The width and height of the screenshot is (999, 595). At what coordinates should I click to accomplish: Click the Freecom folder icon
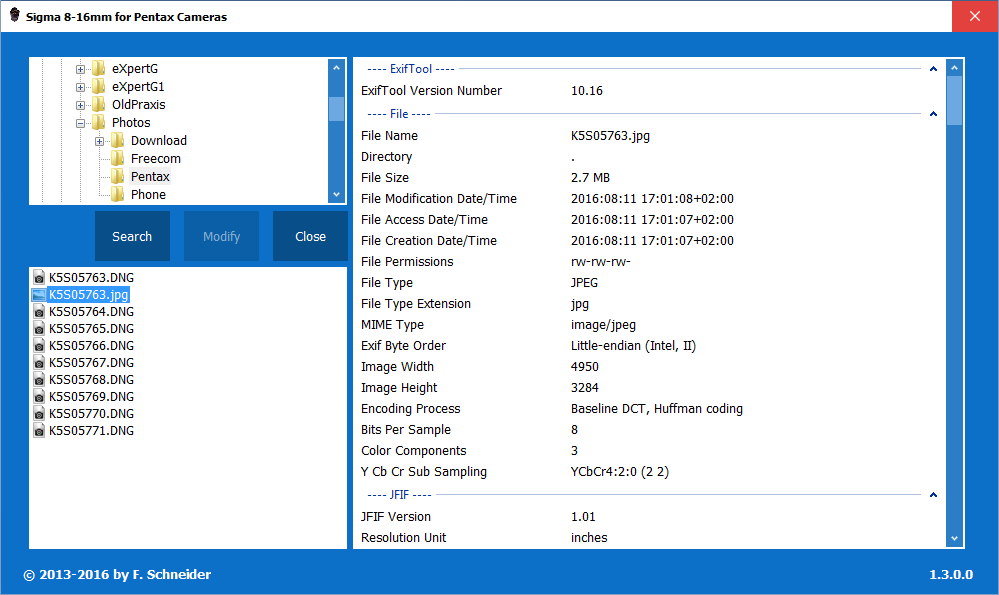(118, 158)
